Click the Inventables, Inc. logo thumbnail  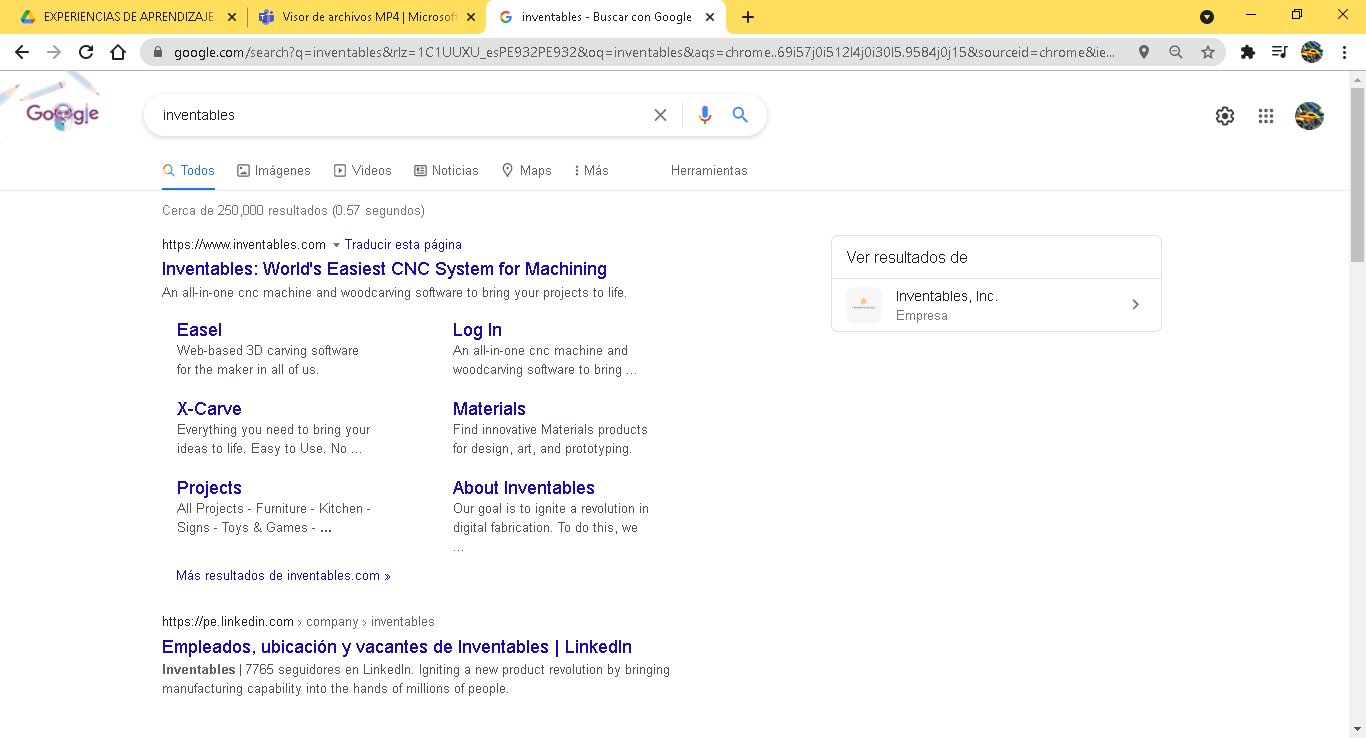click(864, 305)
